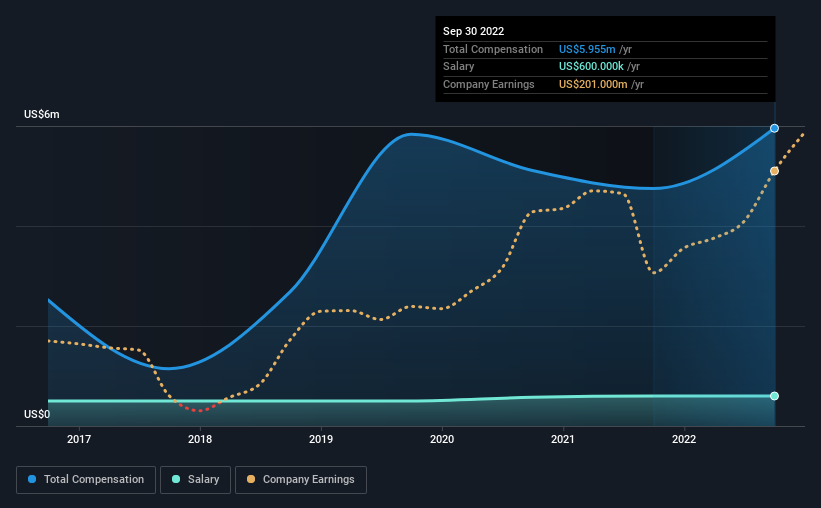
Task: Select the 2017 axis label
Action: (79, 439)
